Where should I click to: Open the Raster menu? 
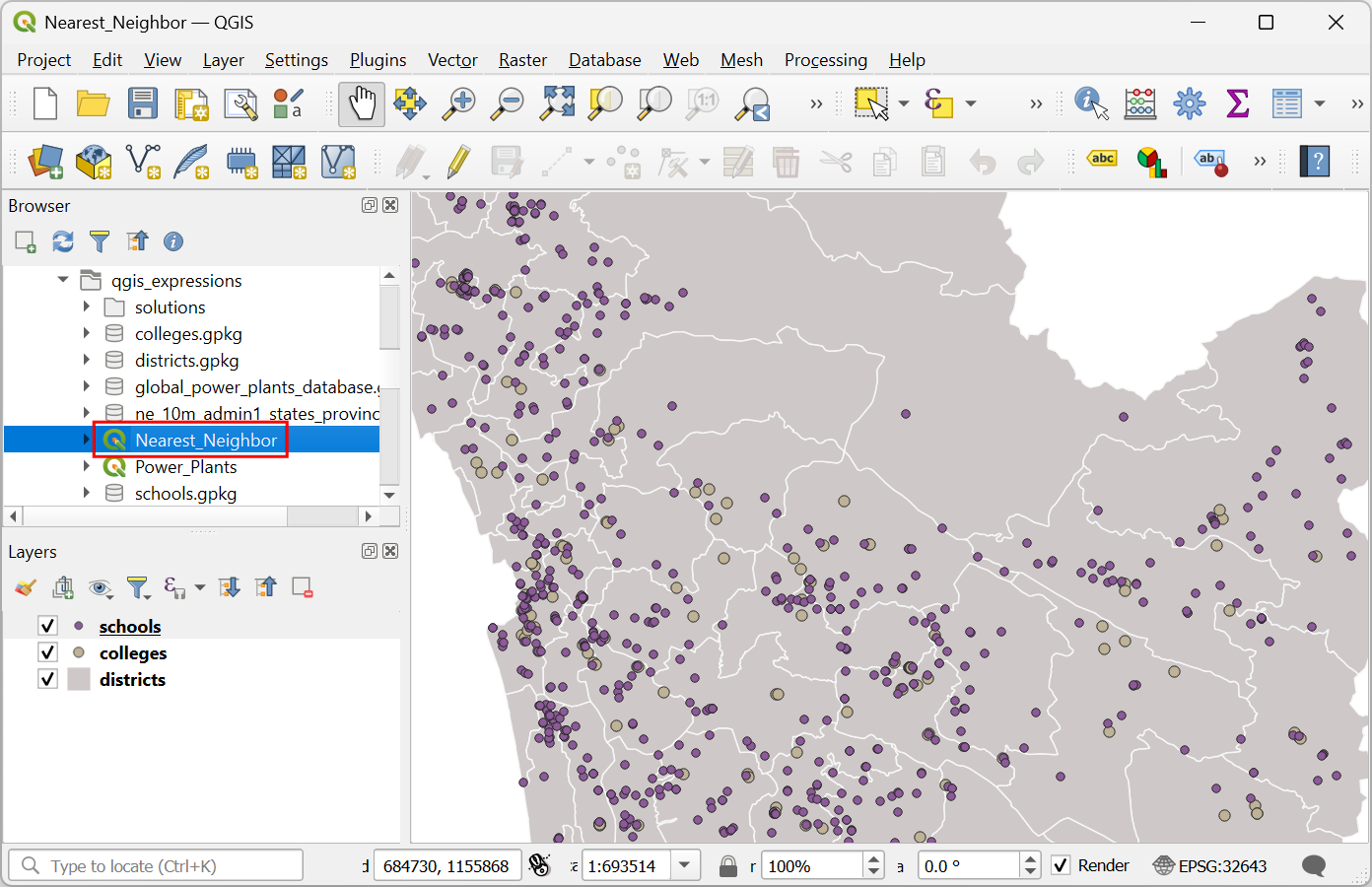[522, 60]
